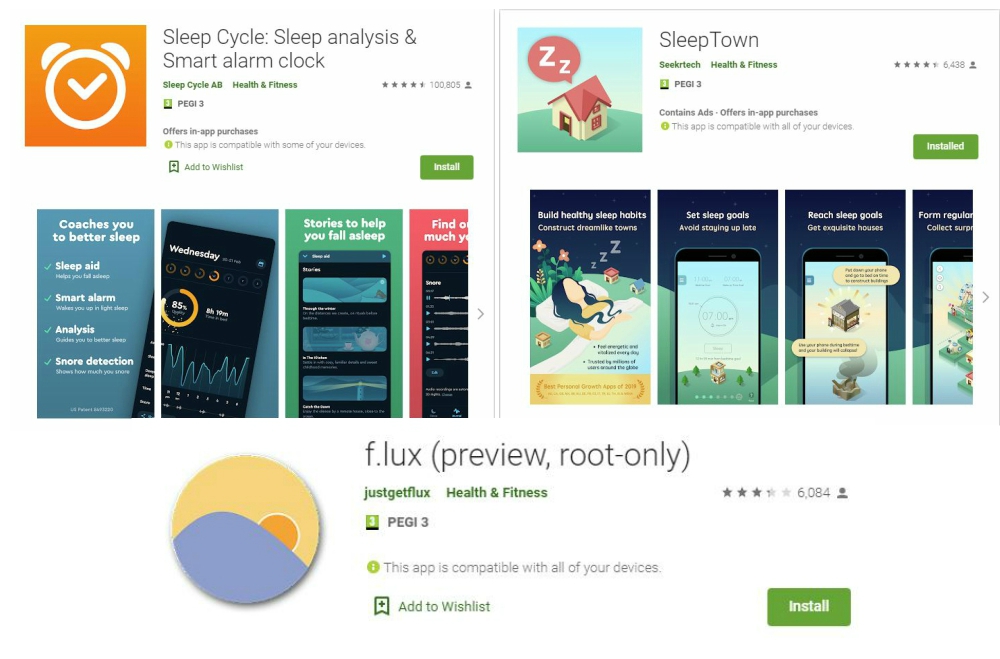Click the Sleep Cycle wishlist bookmark icon
1000x659 pixels.
coord(173,167)
